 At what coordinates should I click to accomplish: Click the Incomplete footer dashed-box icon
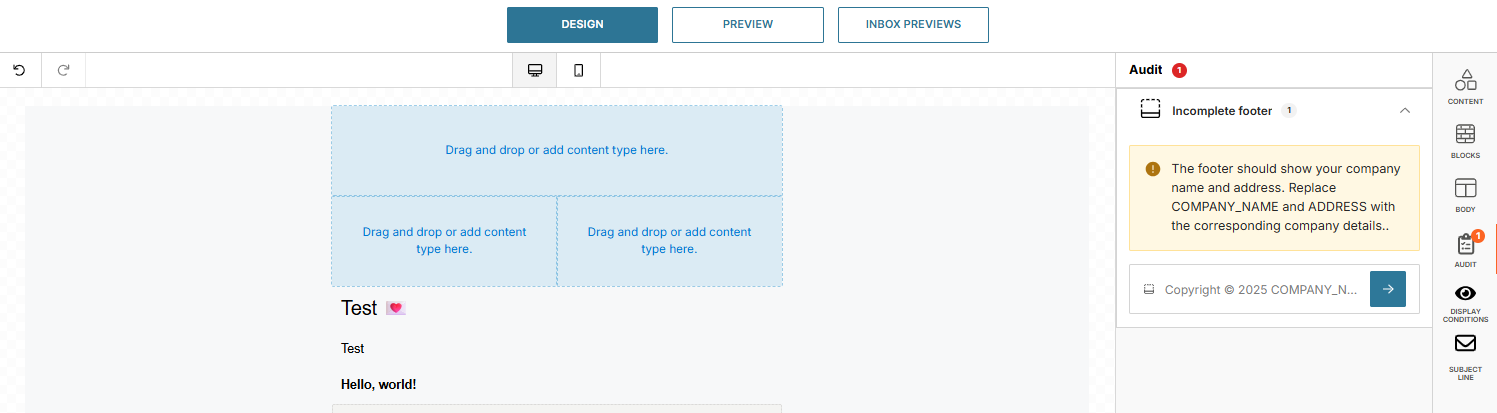pyautogui.click(x=1150, y=110)
